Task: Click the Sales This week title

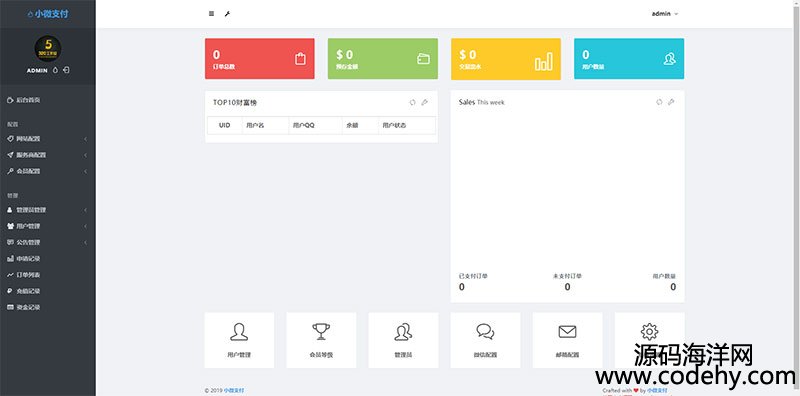Action: point(481,102)
